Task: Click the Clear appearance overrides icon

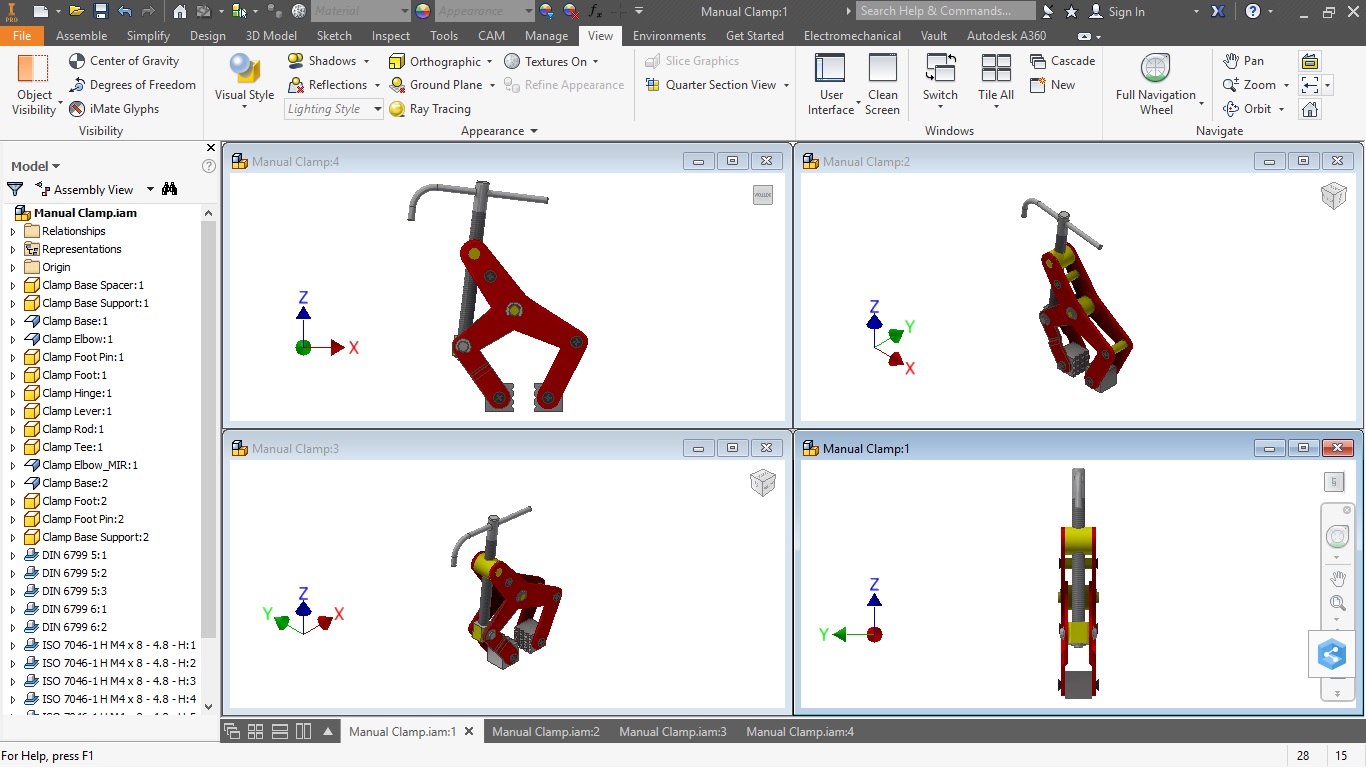Action: (571, 11)
